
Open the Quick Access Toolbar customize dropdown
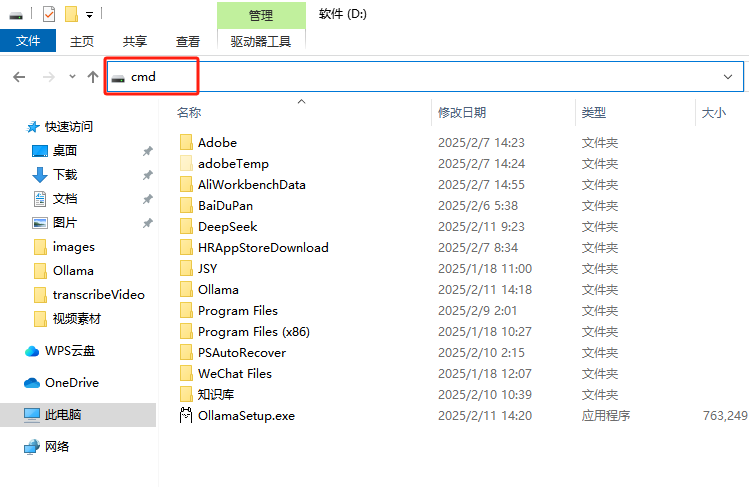click(89, 15)
